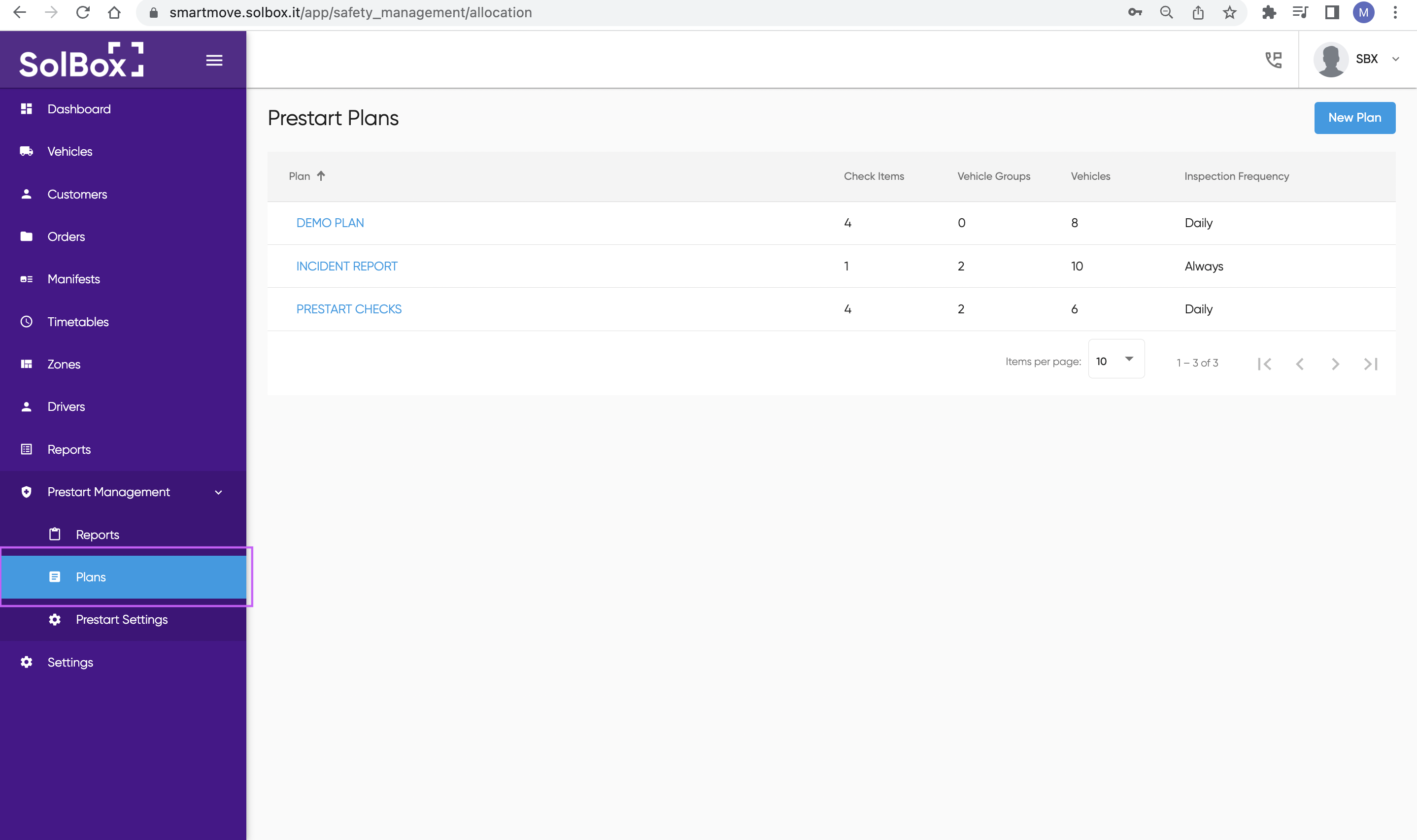The width and height of the screenshot is (1417, 840).
Task: Click the address bar URL
Action: tap(350, 12)
